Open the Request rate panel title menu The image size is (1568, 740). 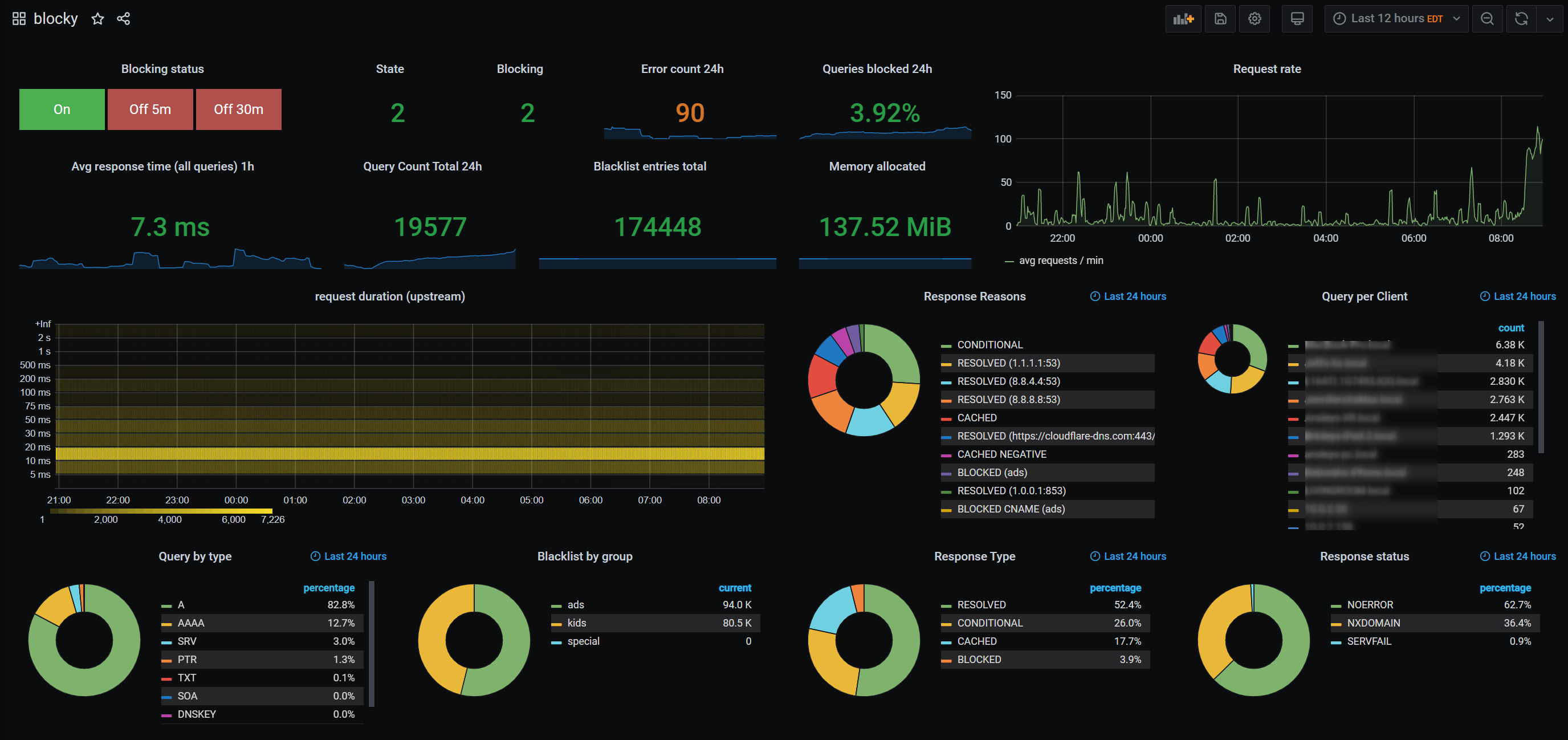coord(1266,69)
